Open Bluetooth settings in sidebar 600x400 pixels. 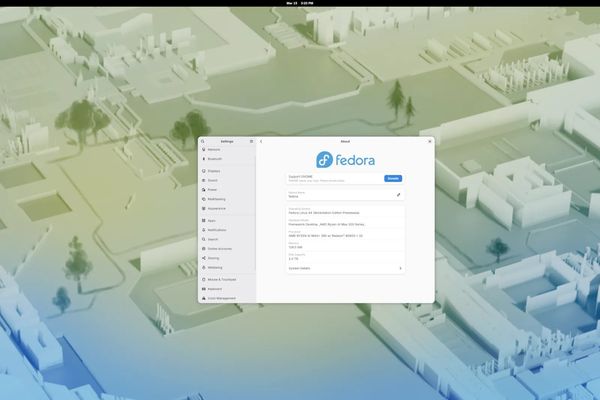pos(227,159)
